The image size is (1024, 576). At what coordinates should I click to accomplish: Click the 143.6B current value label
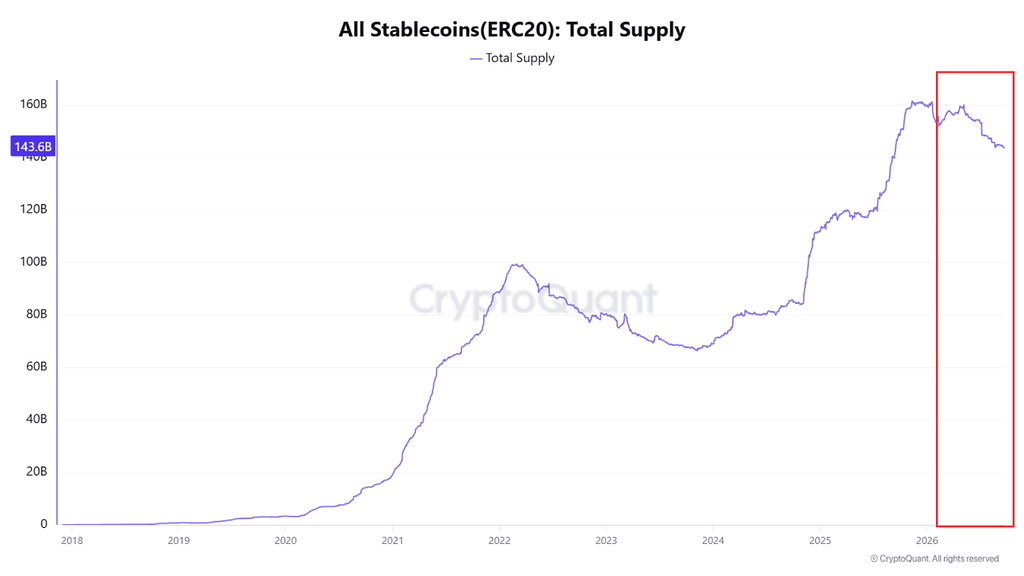[x=33, y=146]
